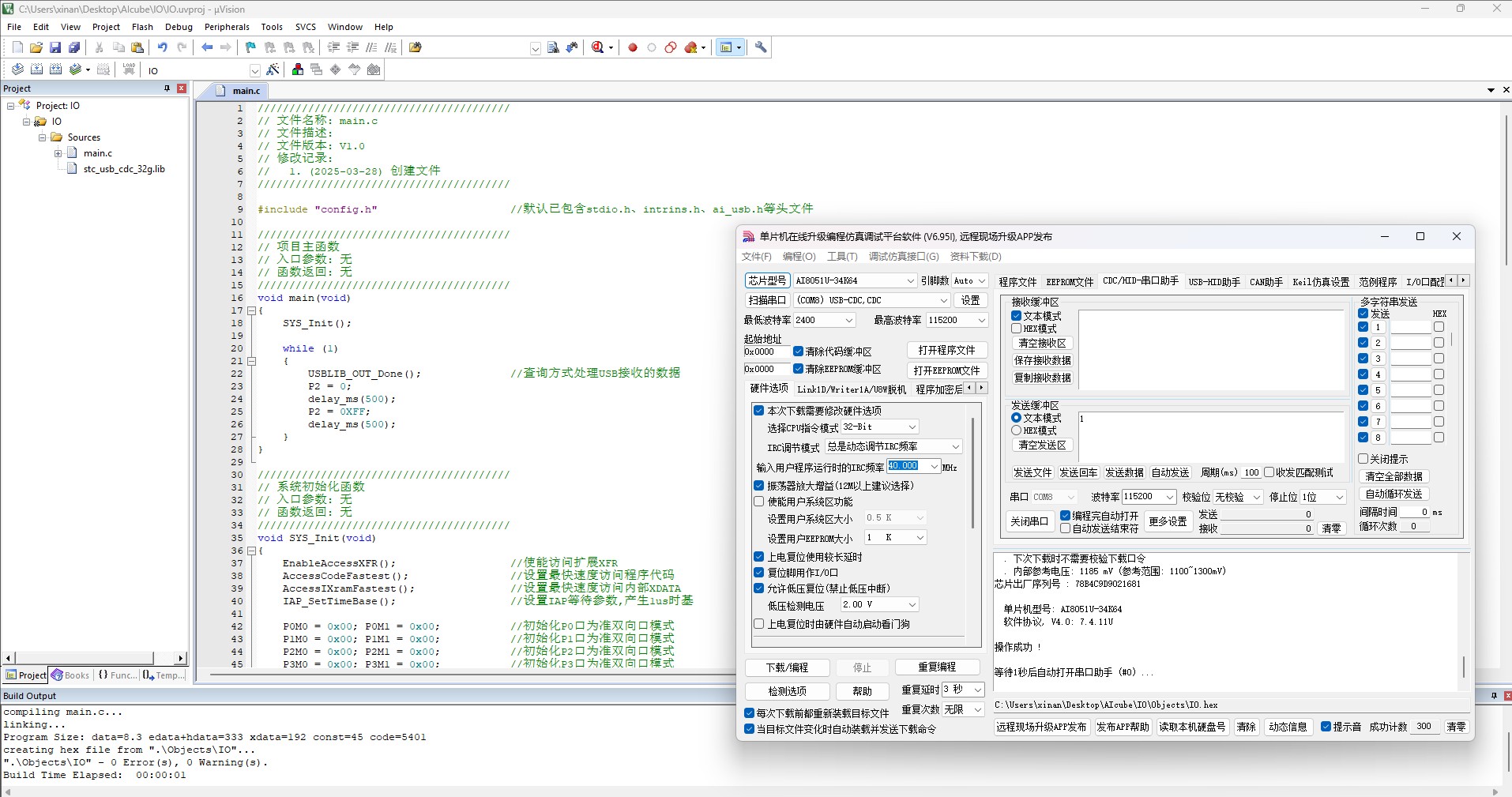
Task: Enable 上电复位时由硬件自动启动看门狗 checkbox
Action: pyautogui.click(x=759, y=624)
